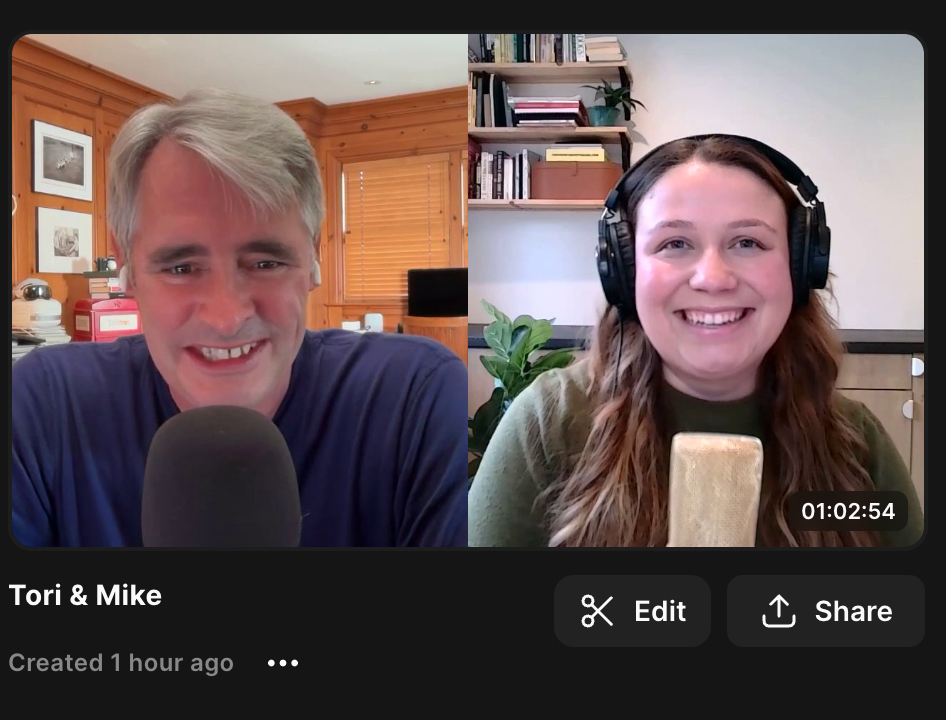The width and height of the screenshot is (946, 720).
Task: Click the lower framed picture on wood wall
Action: (x=66, y=240)
